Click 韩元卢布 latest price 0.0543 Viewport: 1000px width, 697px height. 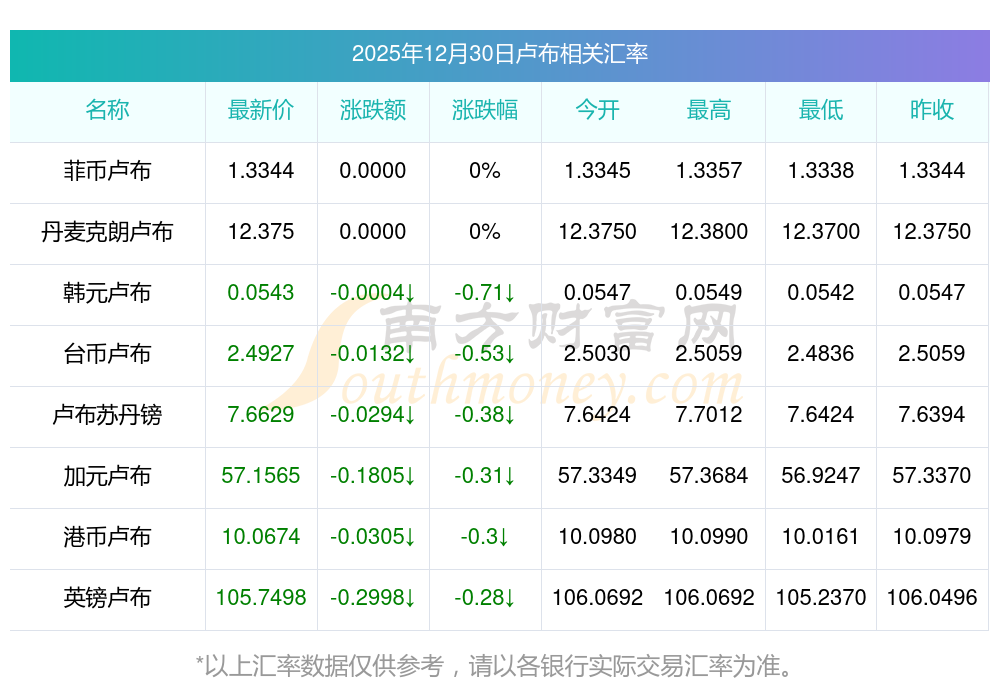tap(261, 293)
